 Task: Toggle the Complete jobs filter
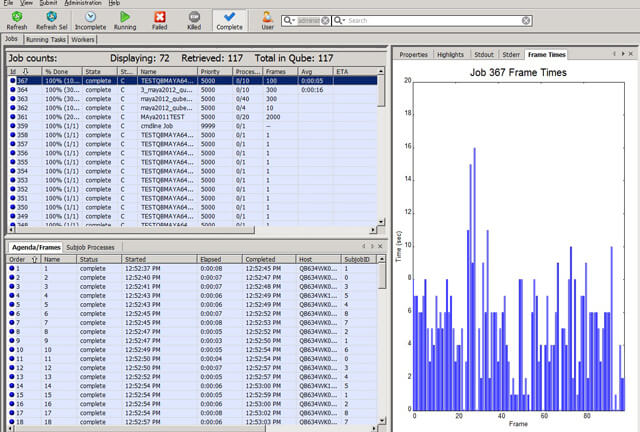(229, 20)
